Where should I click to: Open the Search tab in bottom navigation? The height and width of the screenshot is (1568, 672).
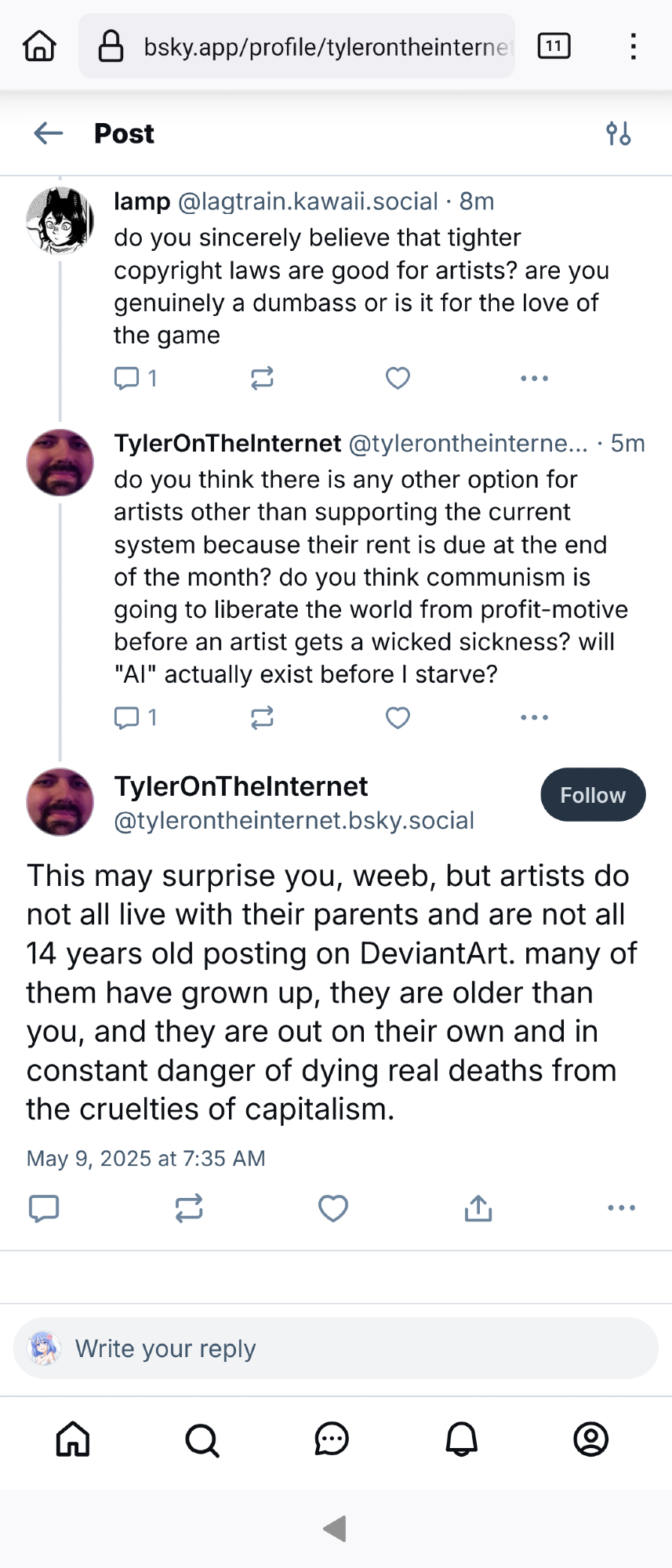coord(202,1439)
